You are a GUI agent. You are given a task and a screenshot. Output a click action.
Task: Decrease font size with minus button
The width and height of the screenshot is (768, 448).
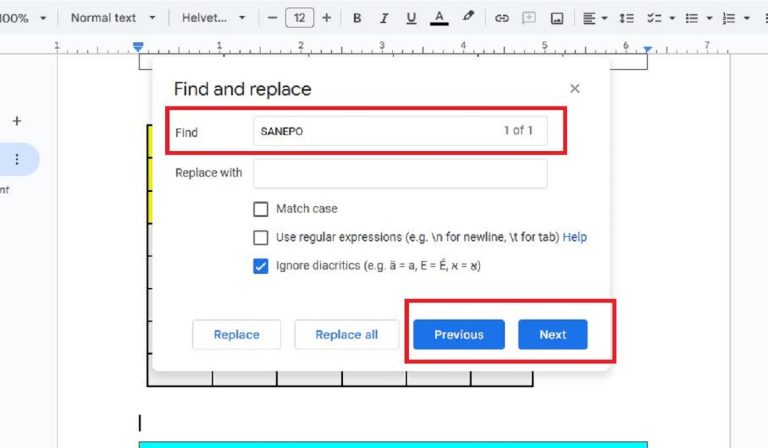[x=272, y=18]
